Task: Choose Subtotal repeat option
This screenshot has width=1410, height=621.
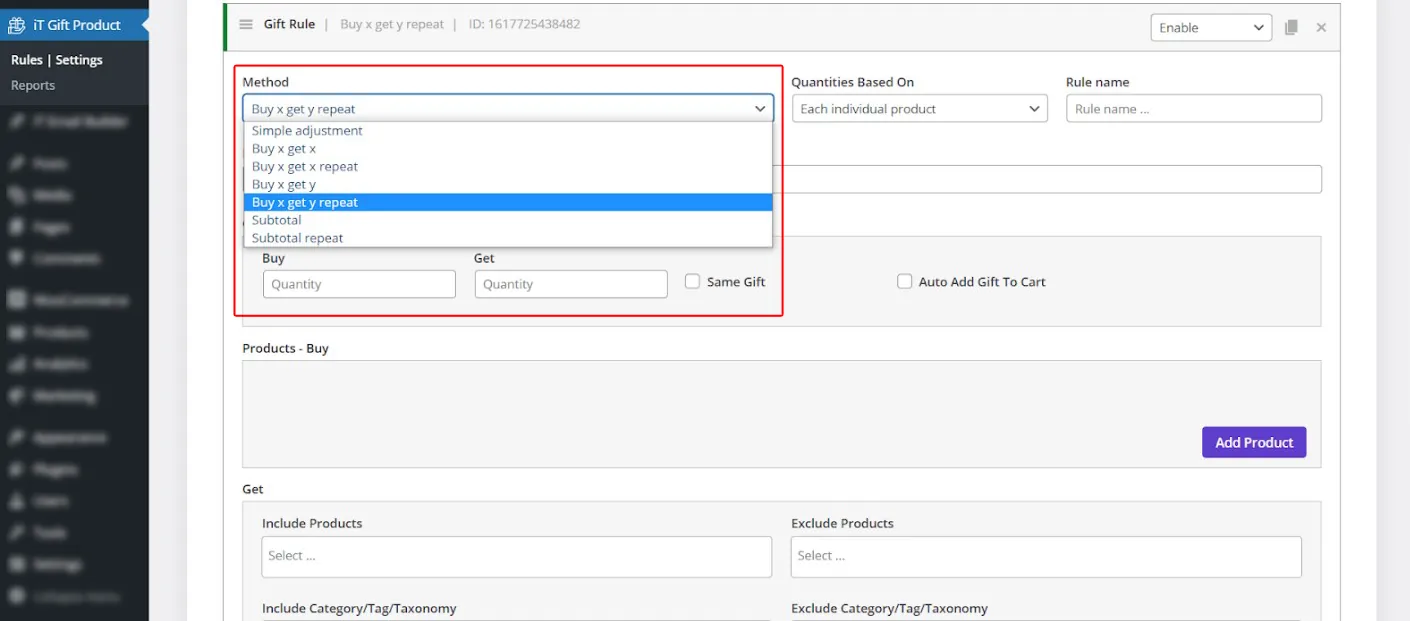Action: 508,238
